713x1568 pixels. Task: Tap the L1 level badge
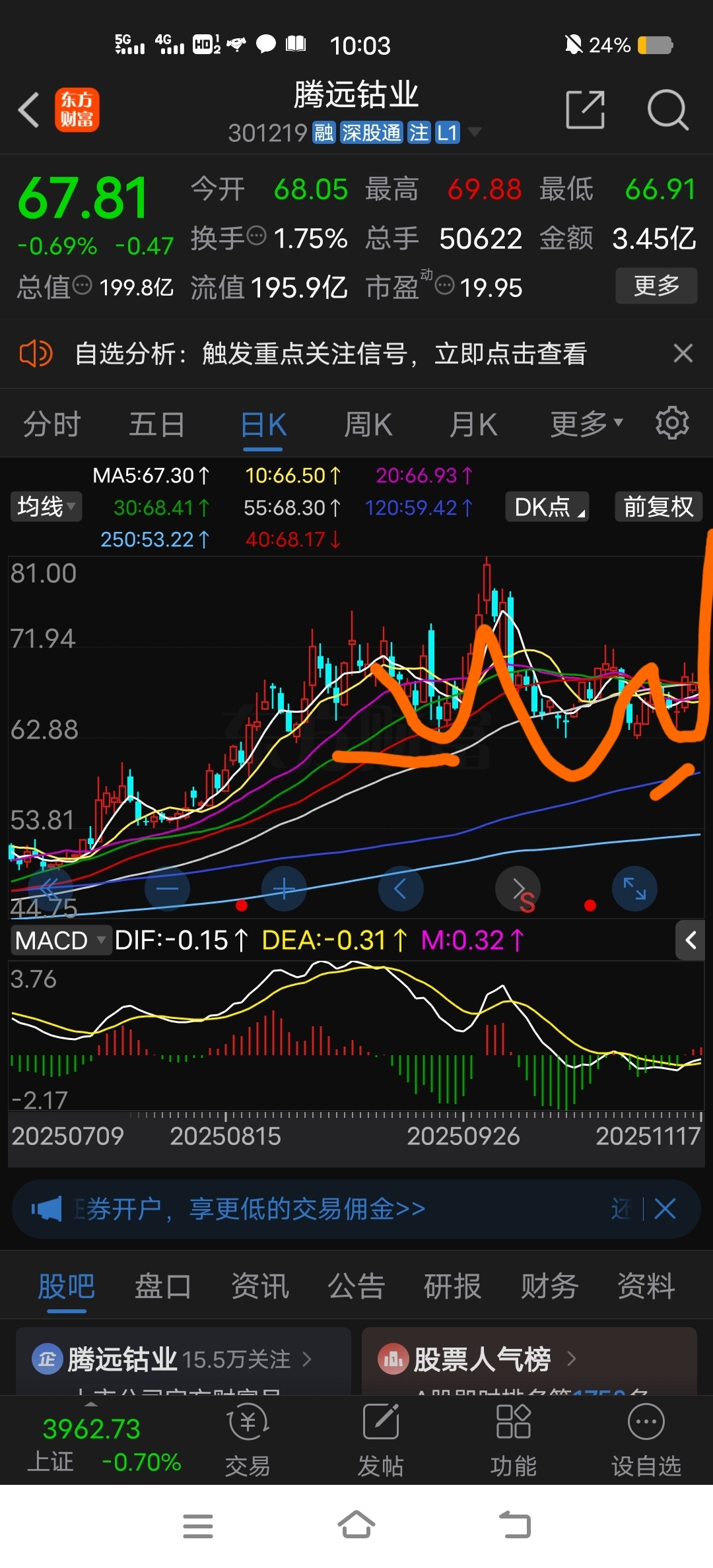[x=447, y=133]
